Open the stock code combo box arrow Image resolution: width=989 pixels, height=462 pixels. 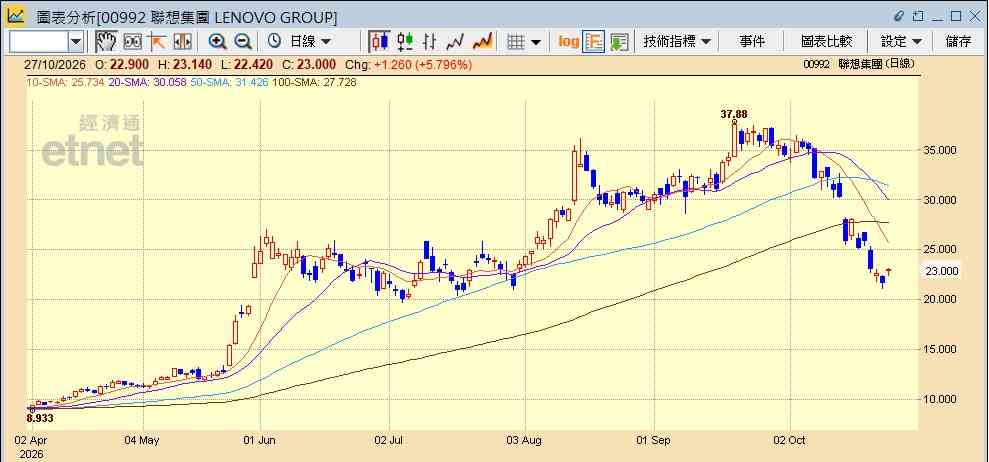pyautogui.click(x=76, y=42)
